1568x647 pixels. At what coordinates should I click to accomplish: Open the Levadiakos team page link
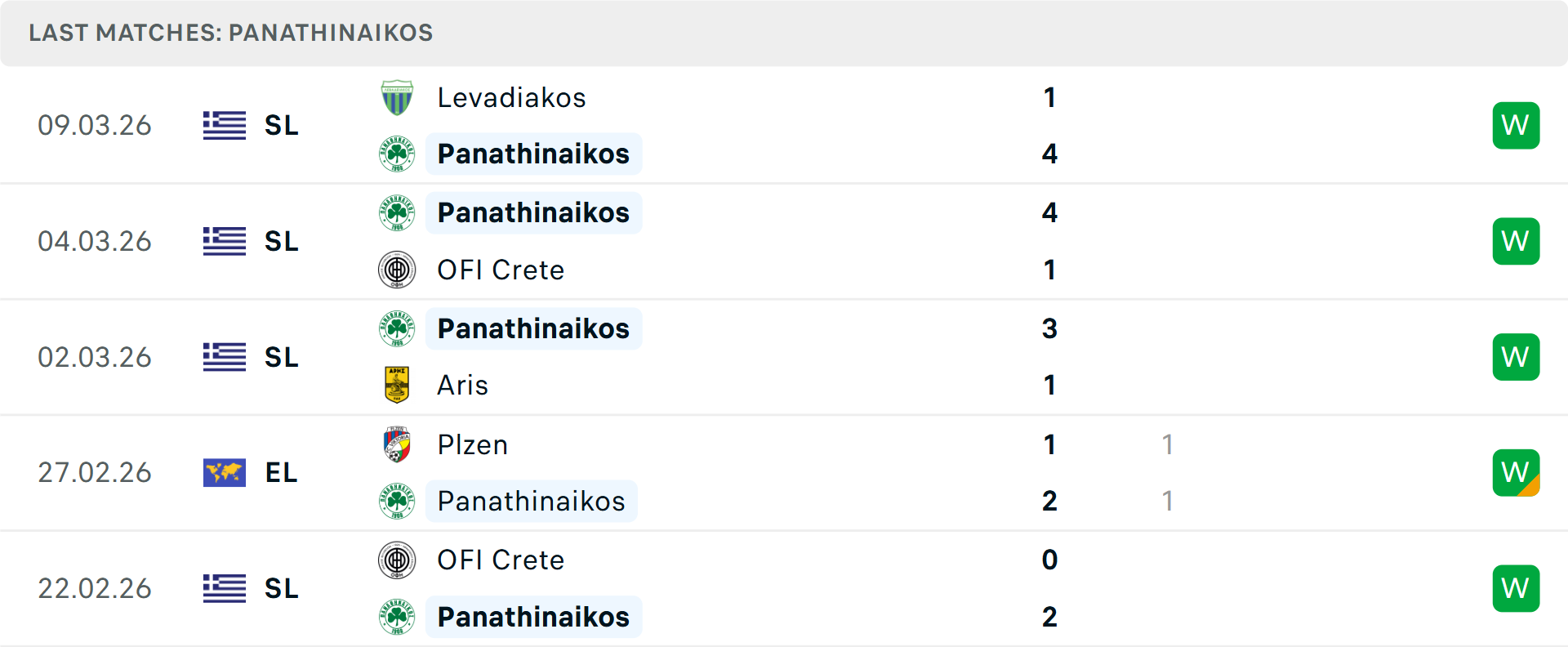click(x=512, y=97)
